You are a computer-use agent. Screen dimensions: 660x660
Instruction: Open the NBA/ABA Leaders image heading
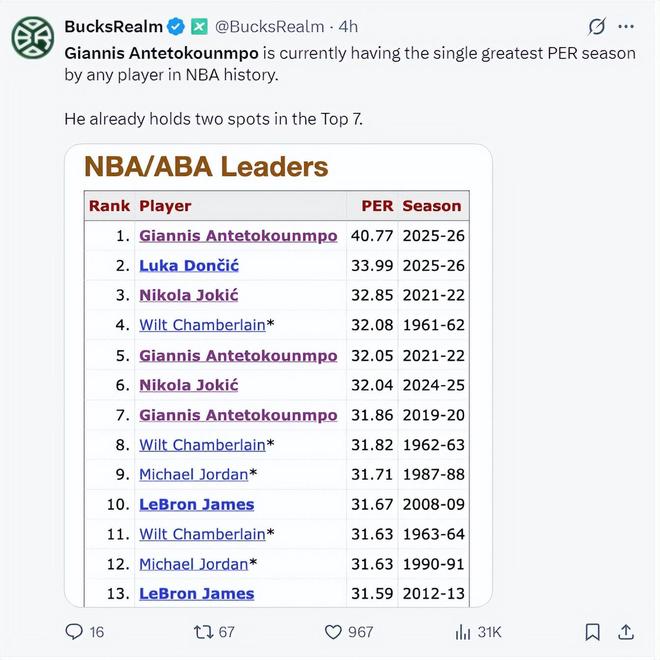coord(206,166)
